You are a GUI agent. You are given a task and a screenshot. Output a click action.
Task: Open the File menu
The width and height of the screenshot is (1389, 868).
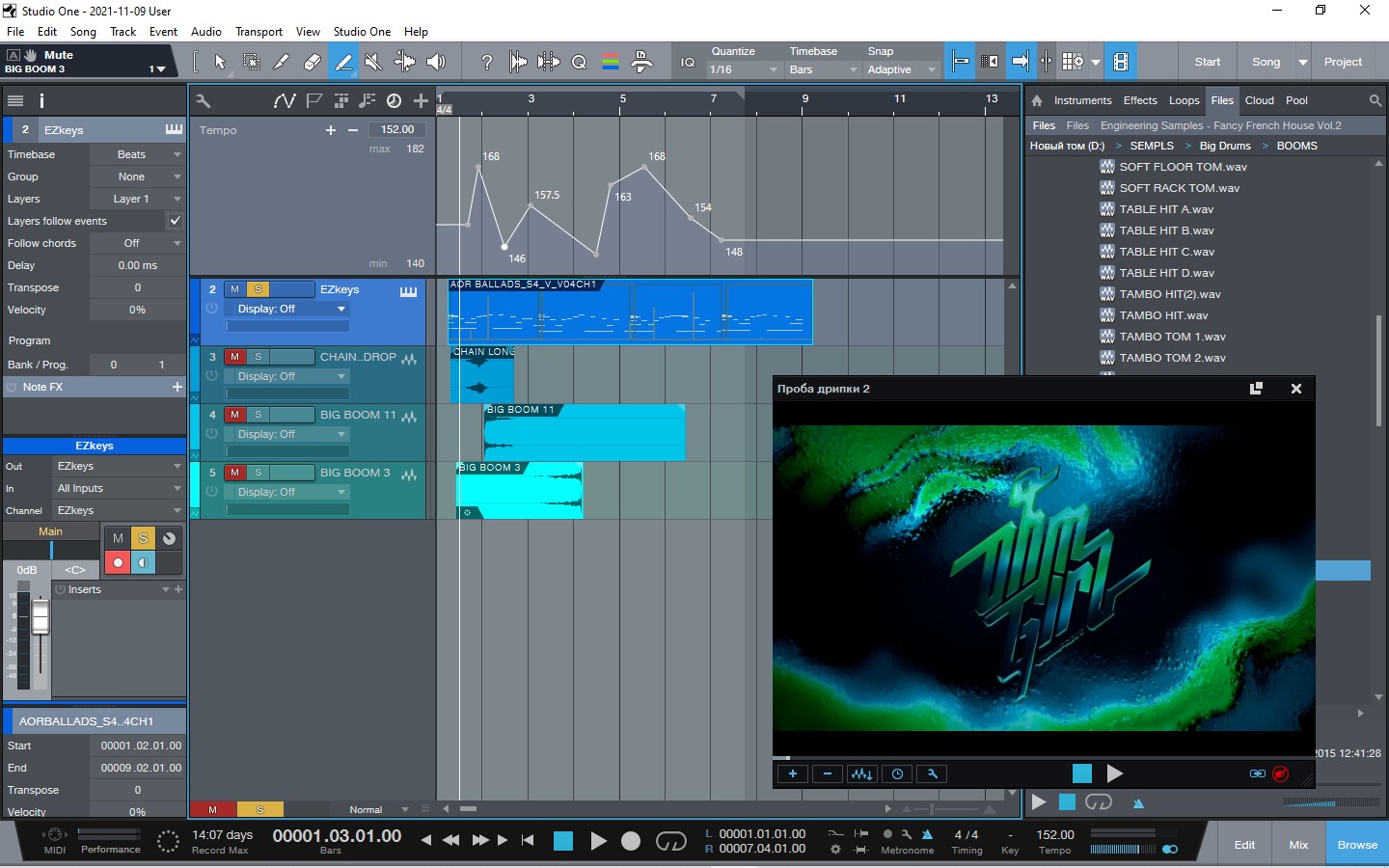pos(15,31)
